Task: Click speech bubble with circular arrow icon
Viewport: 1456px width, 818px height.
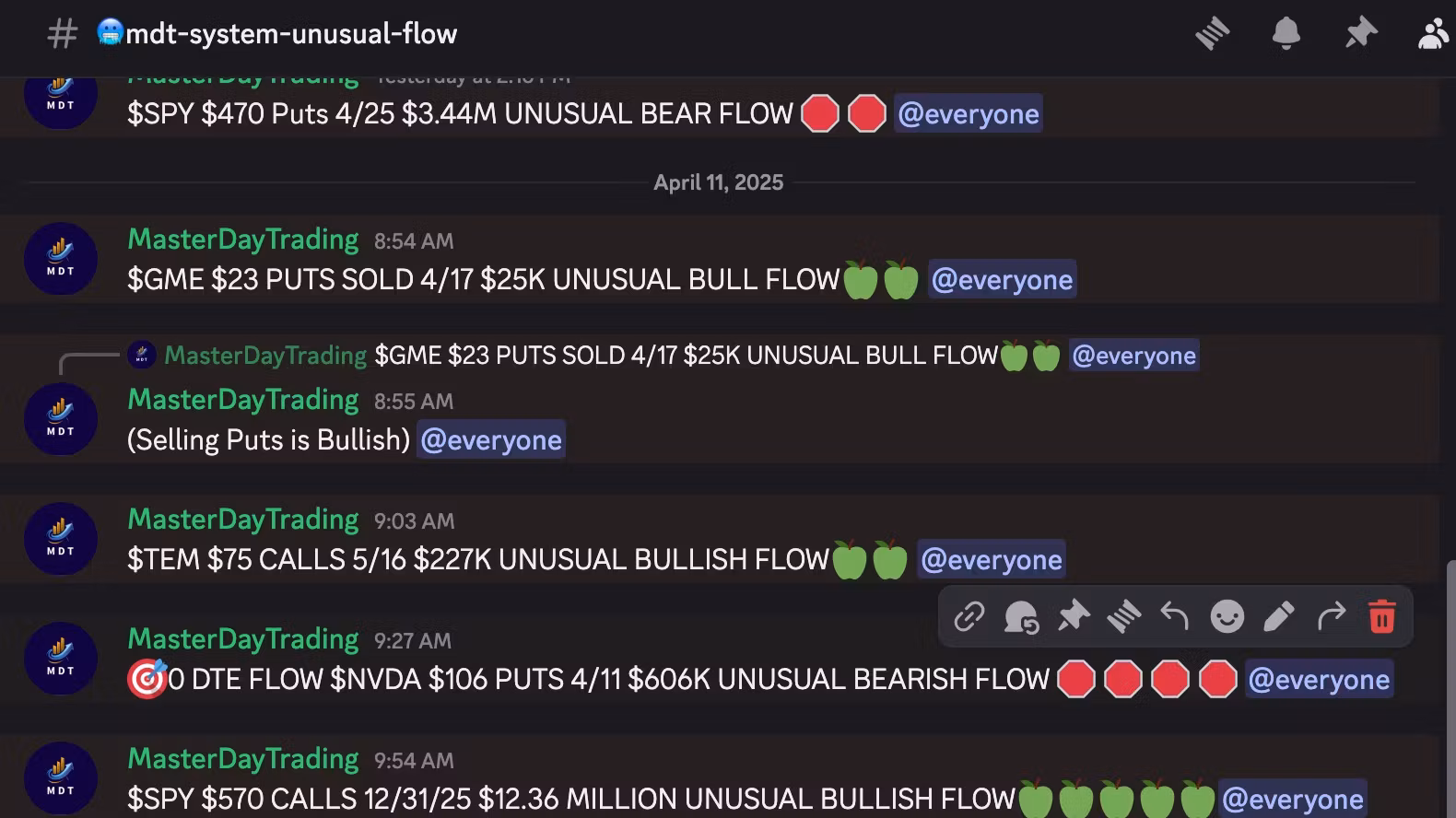Action: 1021,616
